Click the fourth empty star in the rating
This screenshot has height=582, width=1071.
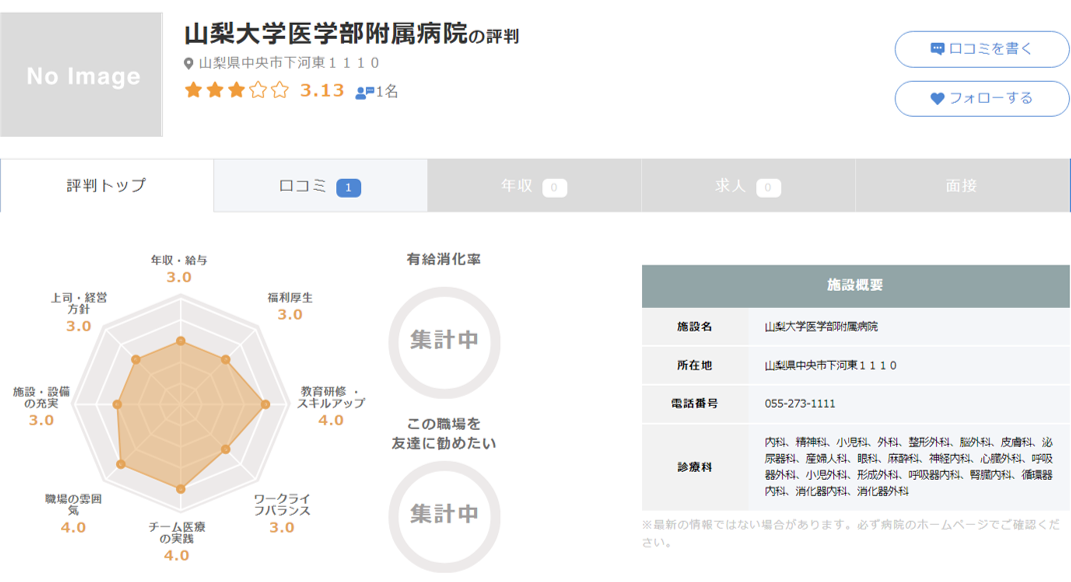pos(259,90)
